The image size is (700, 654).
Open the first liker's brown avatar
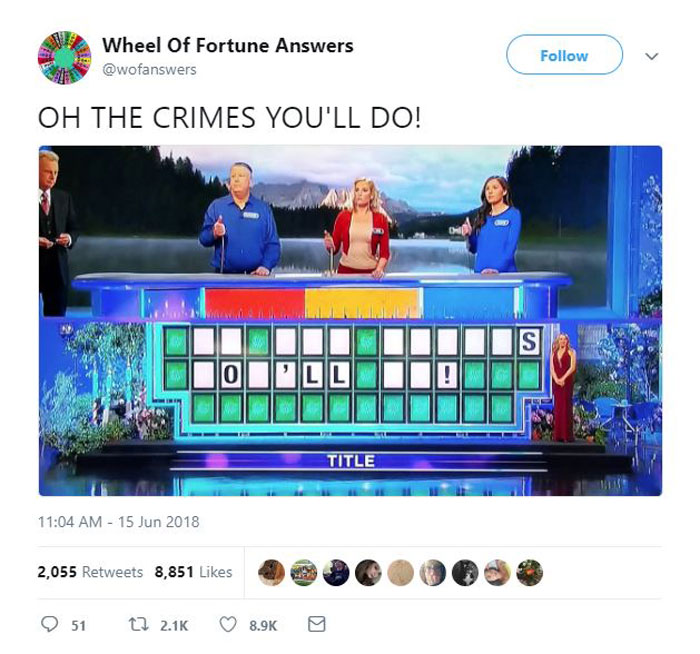(x=272, y=572)
